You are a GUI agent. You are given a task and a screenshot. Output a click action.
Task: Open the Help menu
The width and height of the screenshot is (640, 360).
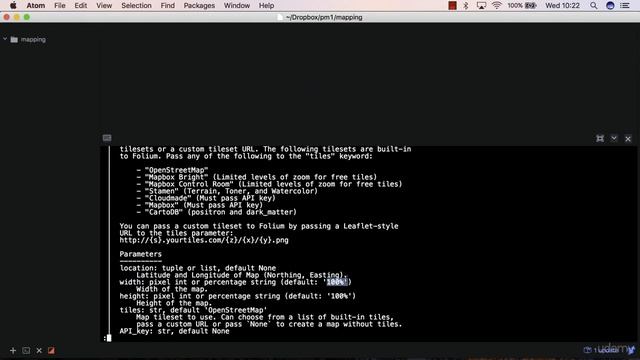pyautogui.click(x=266, y=6)
